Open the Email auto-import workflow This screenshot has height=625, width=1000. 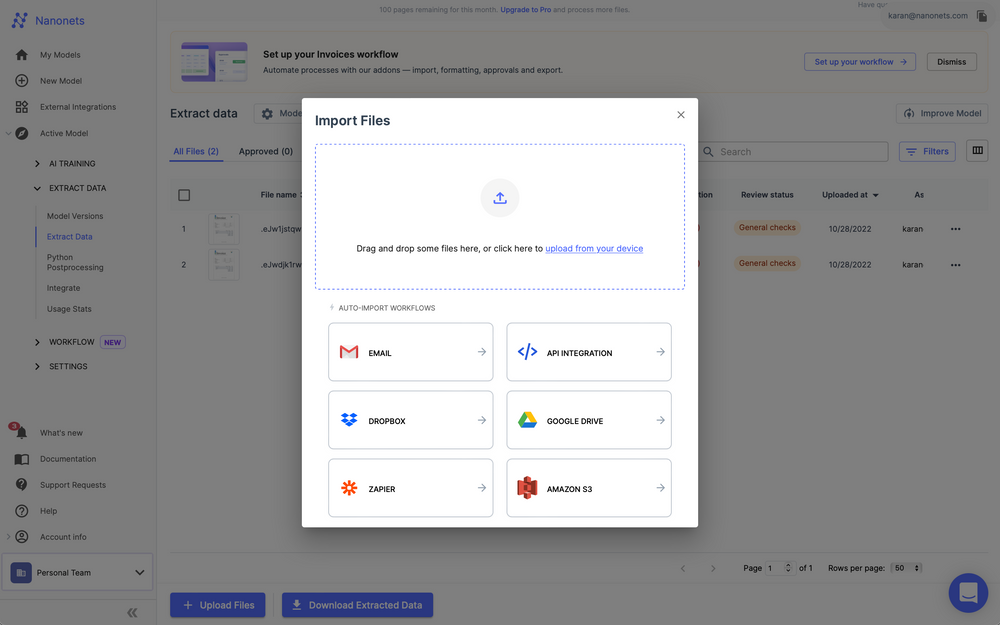pyautogui.click(x=410, y=352)
